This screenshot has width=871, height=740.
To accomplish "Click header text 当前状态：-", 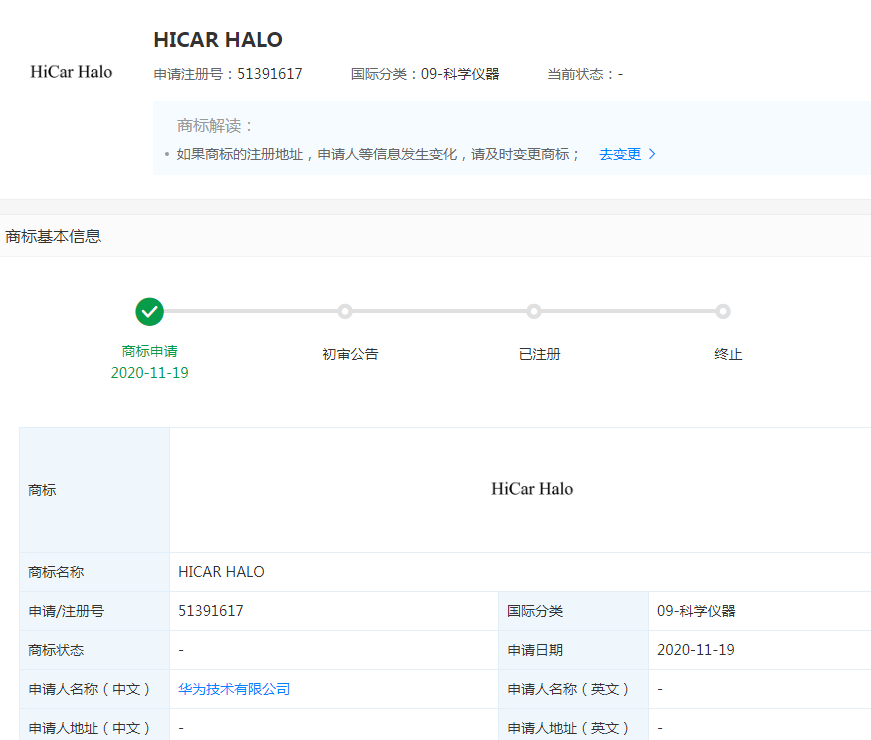I will [585, 74].
